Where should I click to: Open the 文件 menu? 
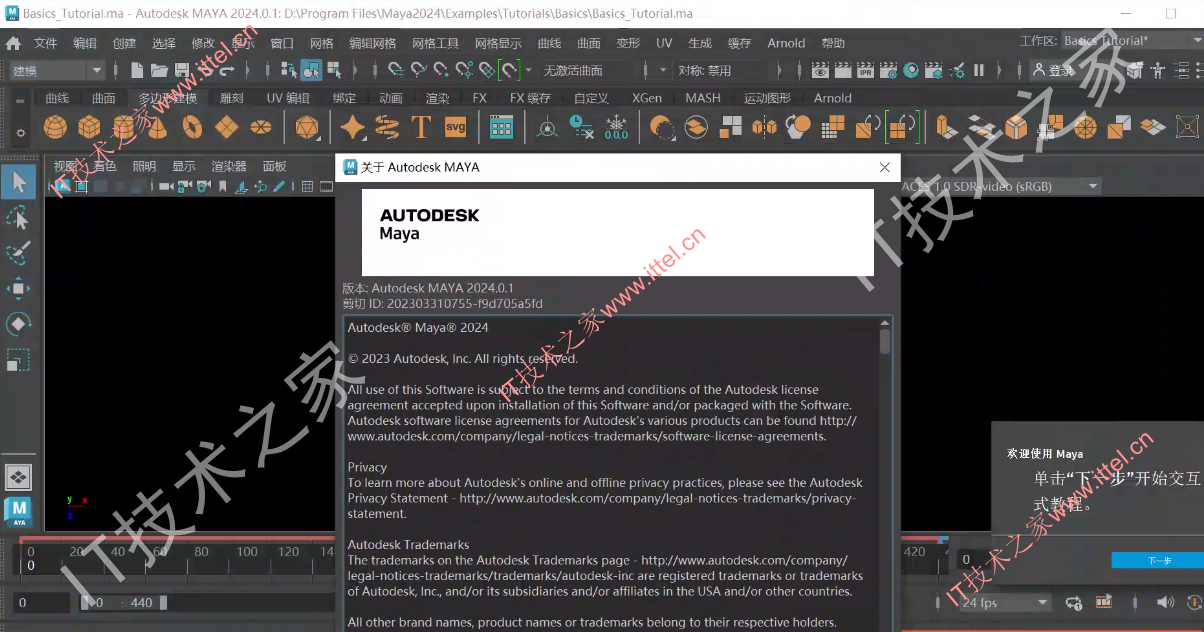pos(46,43)
